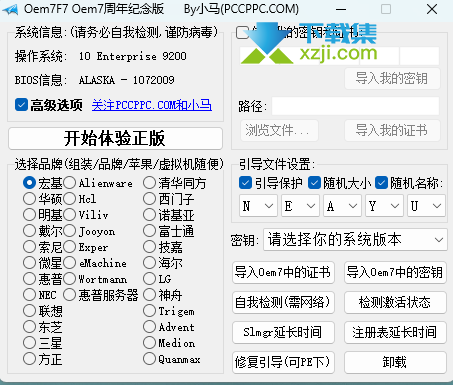Image resolution: width=453 pixels, height=385 pixels.
Task: Select 联想 as the brand
Action: [29, 311]
